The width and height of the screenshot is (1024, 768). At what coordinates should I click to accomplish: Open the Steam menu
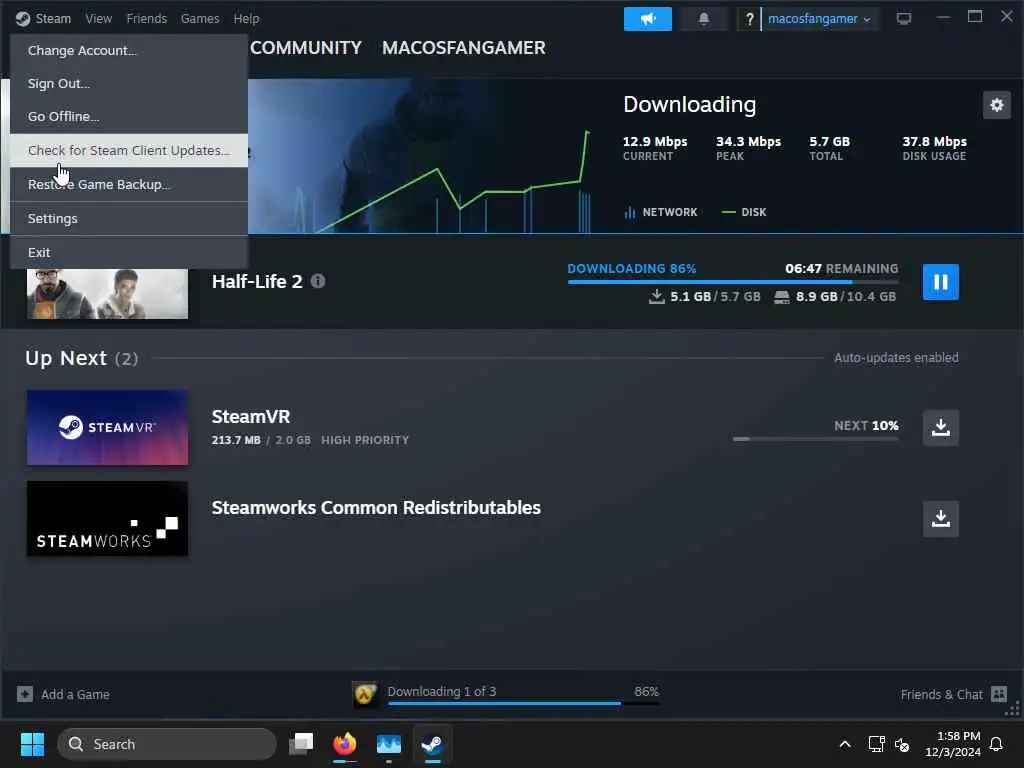tap(53, 19)
